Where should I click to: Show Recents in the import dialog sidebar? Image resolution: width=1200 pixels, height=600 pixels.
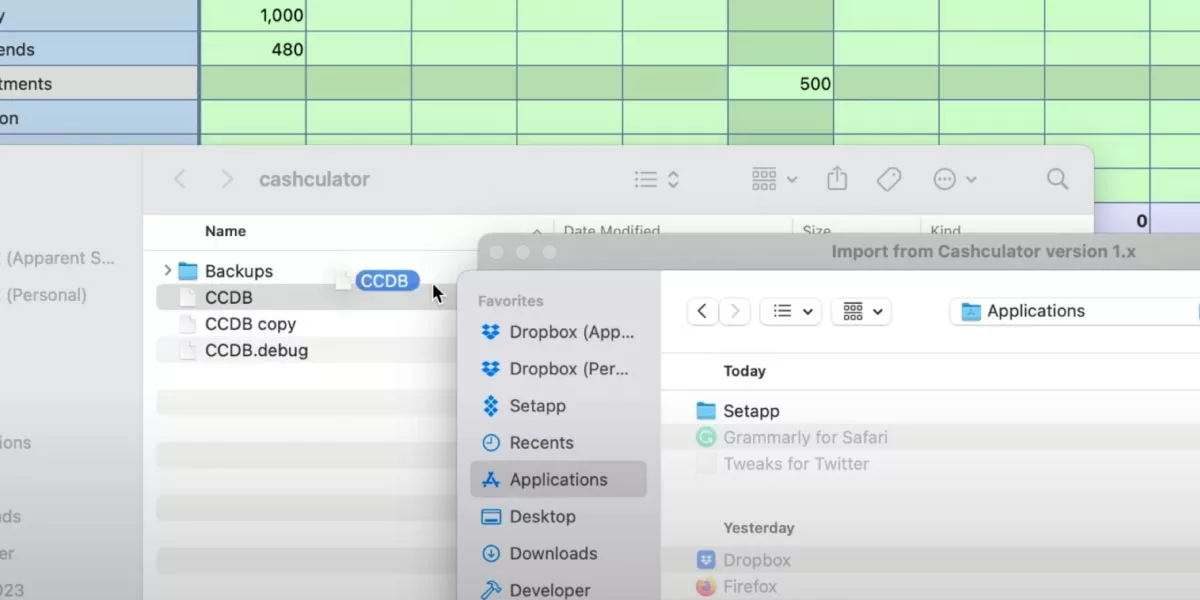(558, 443)
